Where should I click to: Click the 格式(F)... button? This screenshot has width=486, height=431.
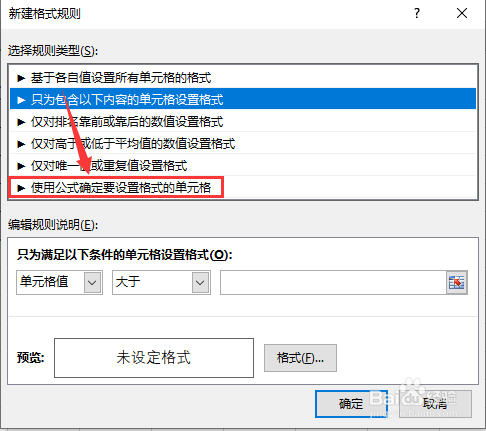coord(300,358)
